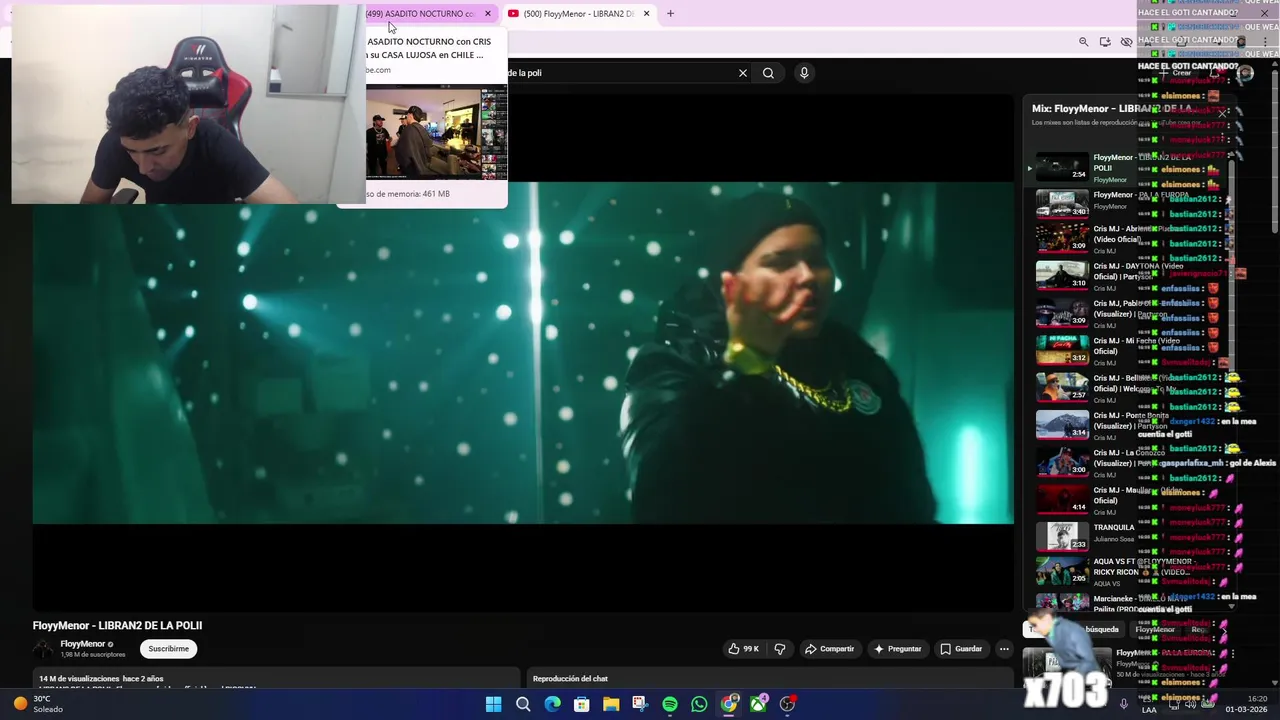Open WhatsApp from taskbar

(x=699, y=704)
